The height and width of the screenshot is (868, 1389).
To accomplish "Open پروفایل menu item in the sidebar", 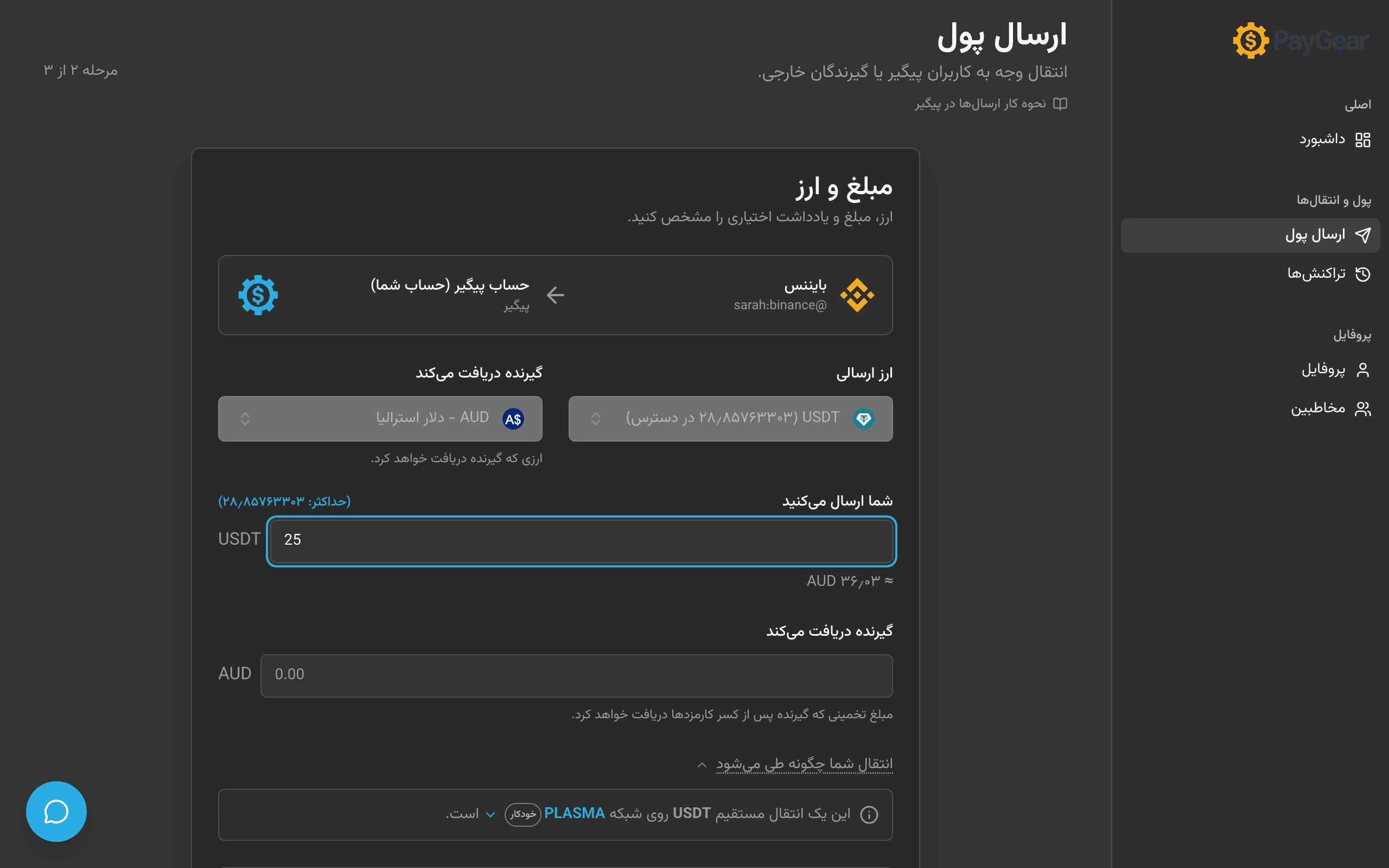I will click(1250, 371).
